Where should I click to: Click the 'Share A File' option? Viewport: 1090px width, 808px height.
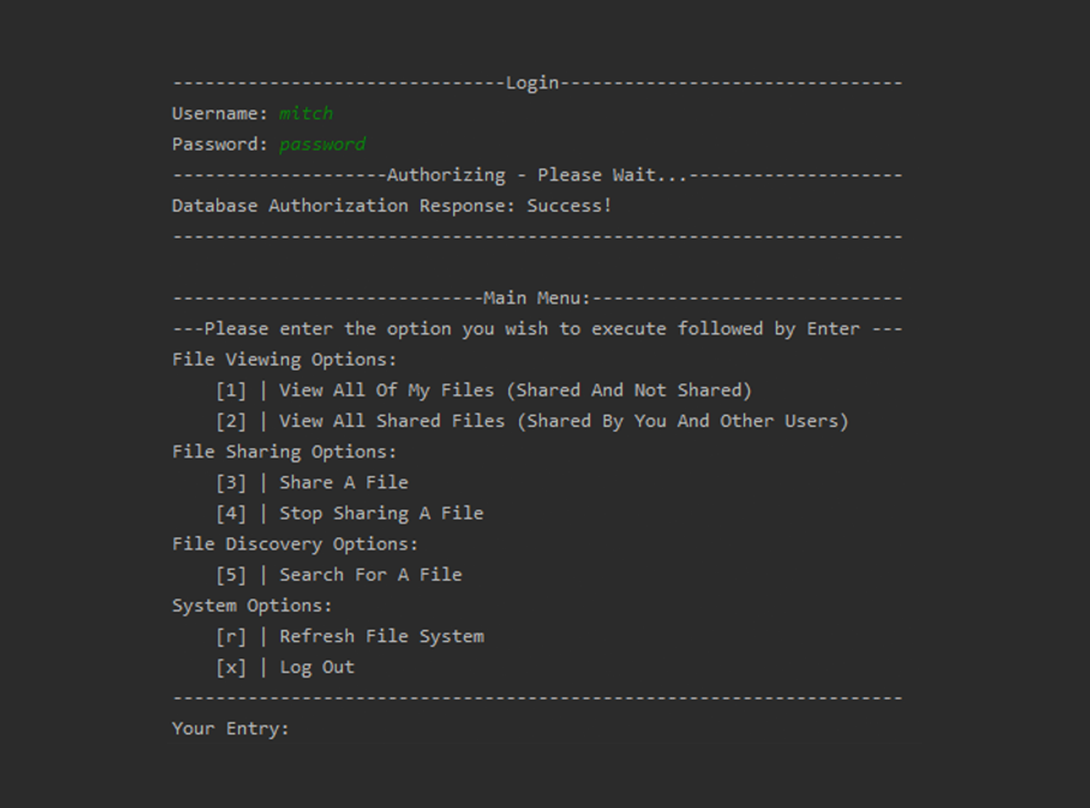(343, 482)
